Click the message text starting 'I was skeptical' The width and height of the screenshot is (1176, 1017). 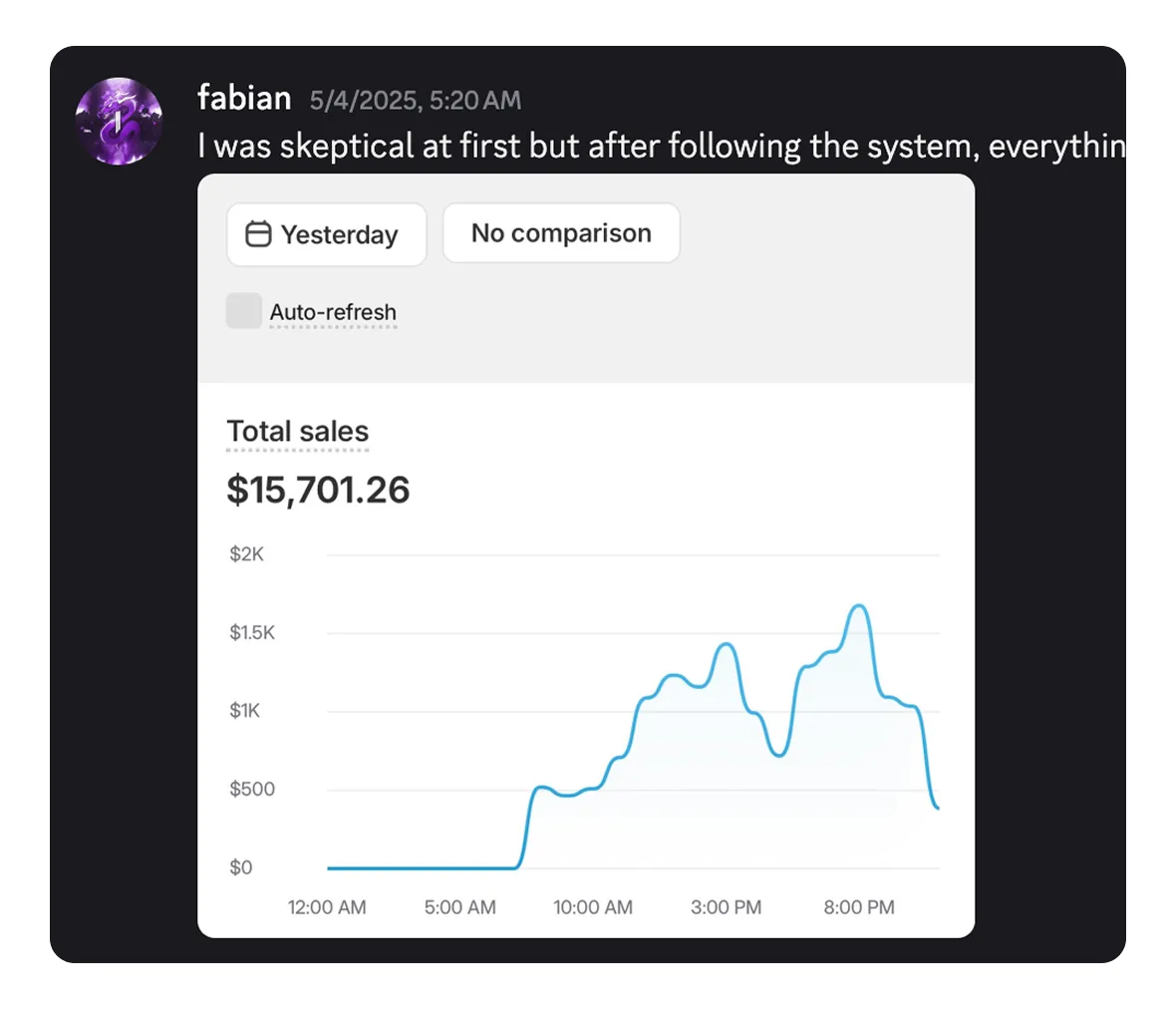coord(662,147)
